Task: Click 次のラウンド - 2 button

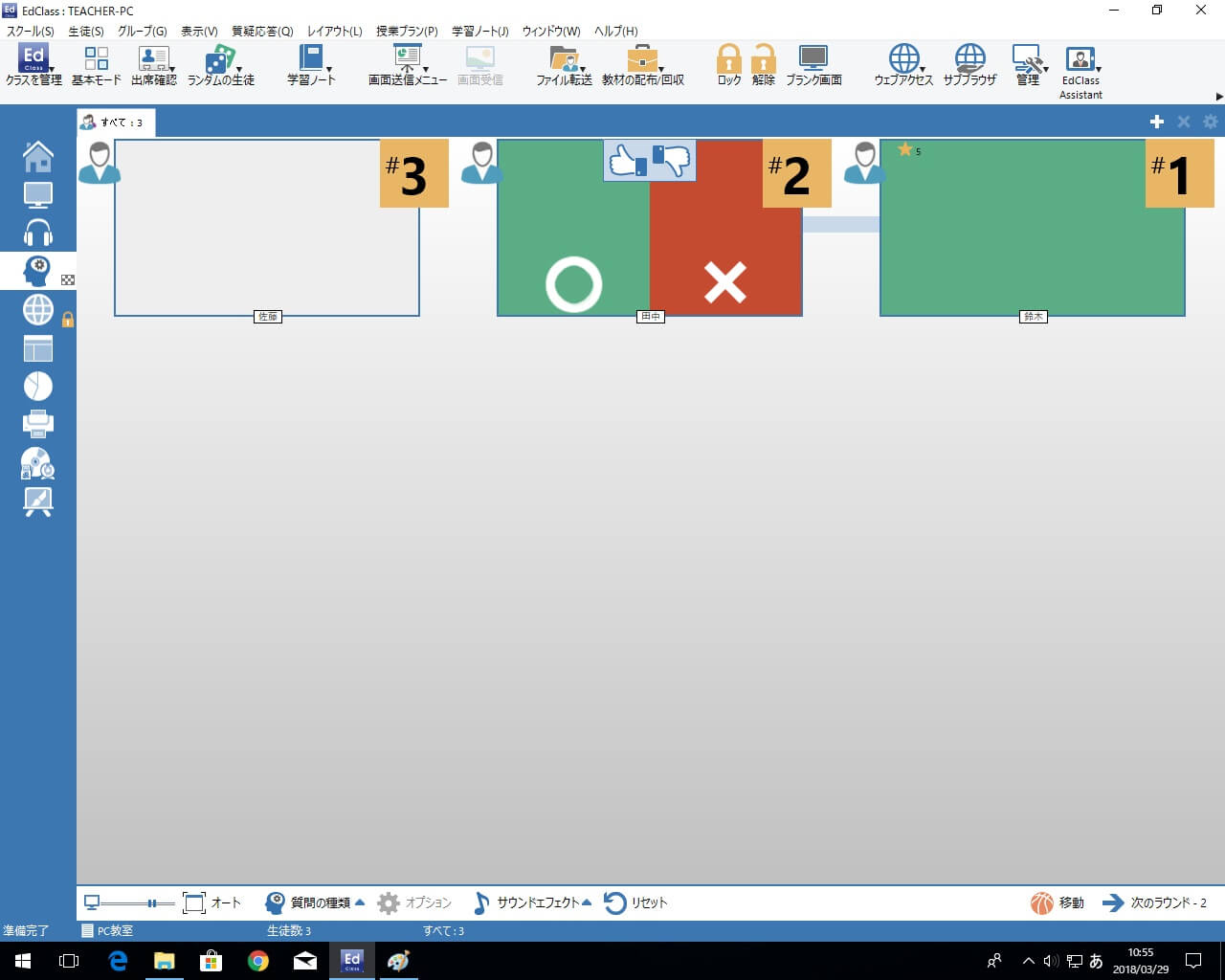Action: pos(1155,902)
